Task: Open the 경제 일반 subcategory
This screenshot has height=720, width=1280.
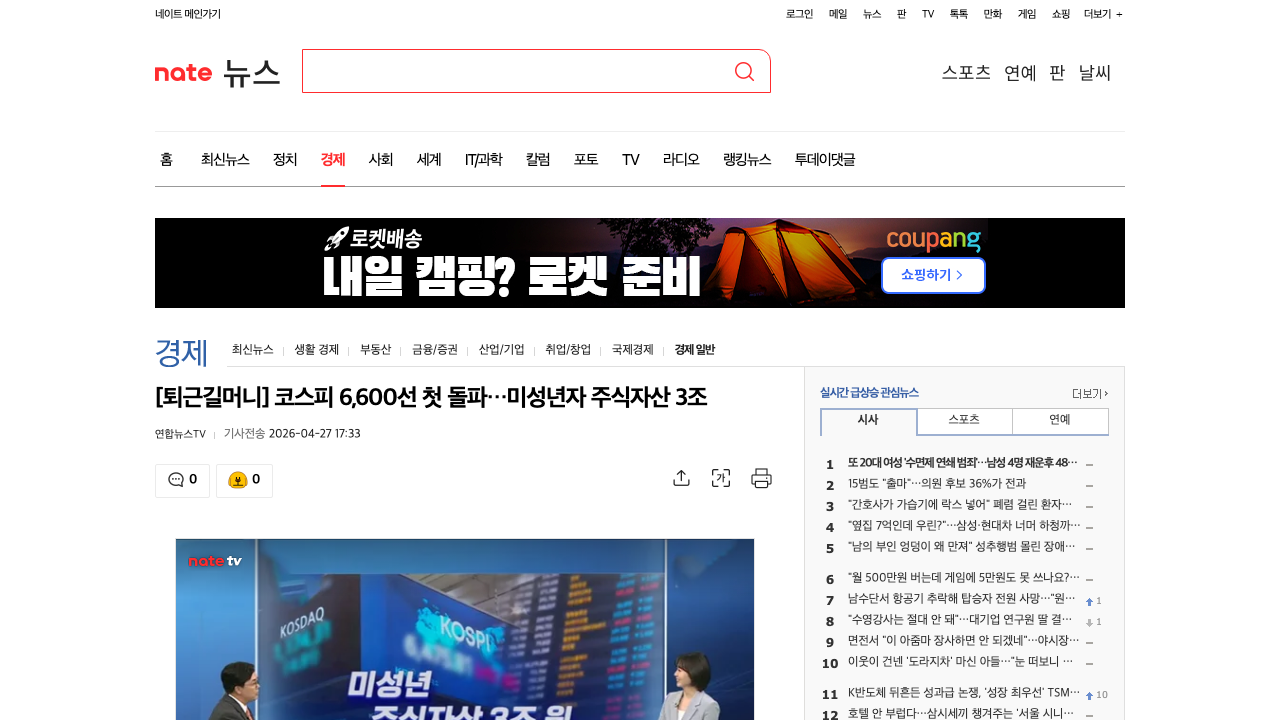Action: click(695, 350)
